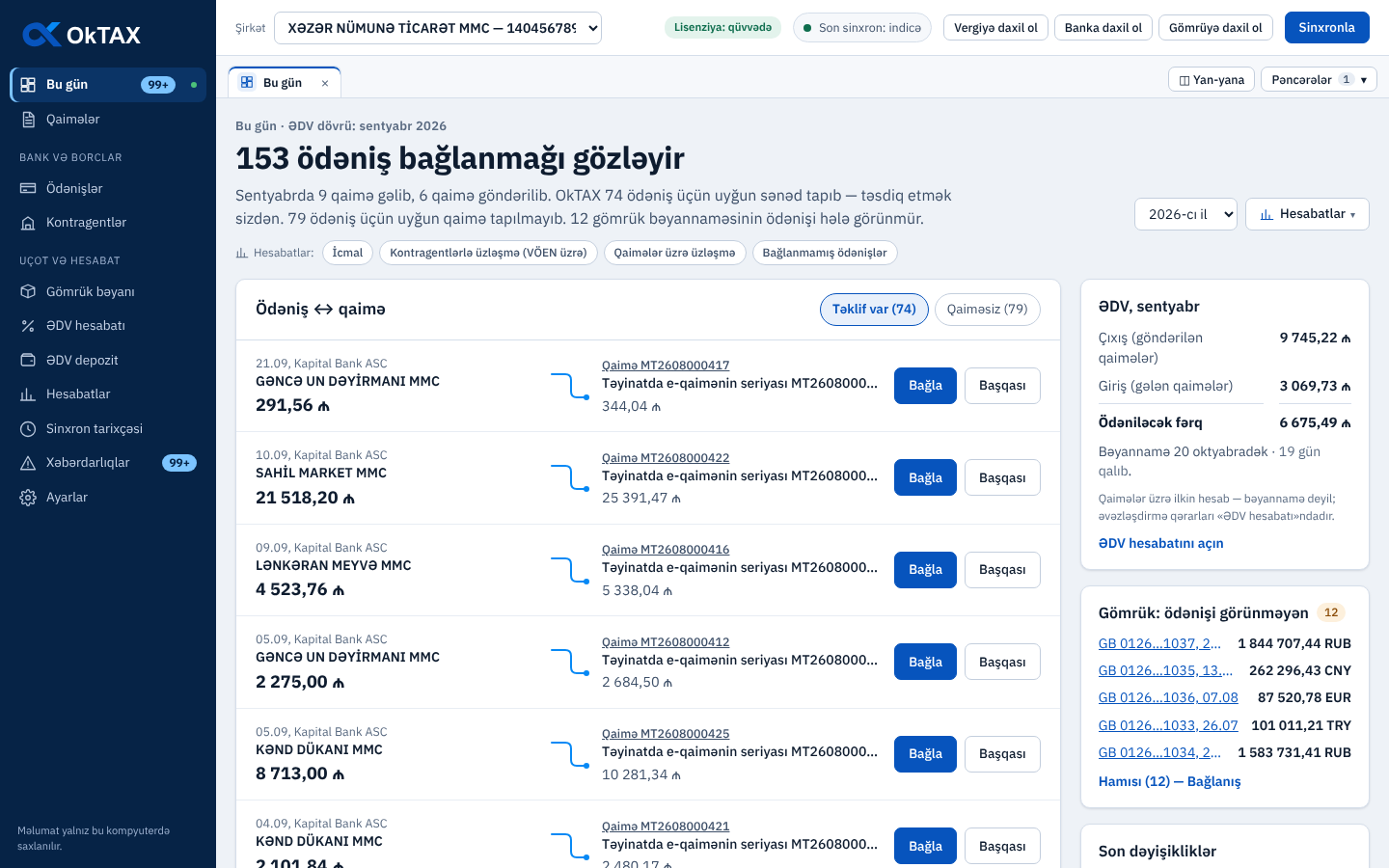The width and height of the screenshot is (1389, 868).
Task: Click the 99+ badge beside Bu gün
Action: (x=158, y=85)
